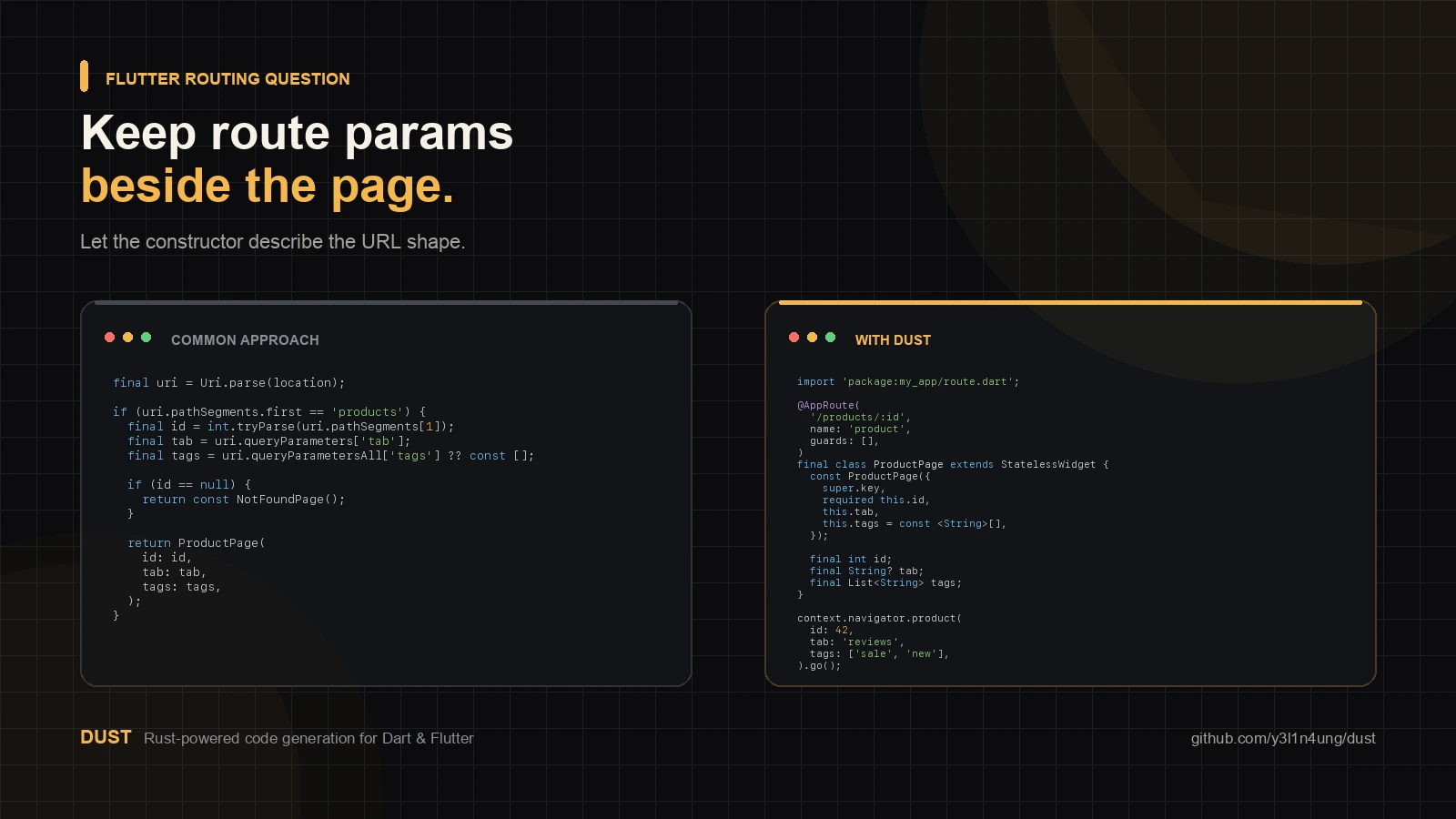Viewport: 1456px width, 819px height.
Task: Click the 'const ProductPage({' constructor line
Action: coord(870,477)
